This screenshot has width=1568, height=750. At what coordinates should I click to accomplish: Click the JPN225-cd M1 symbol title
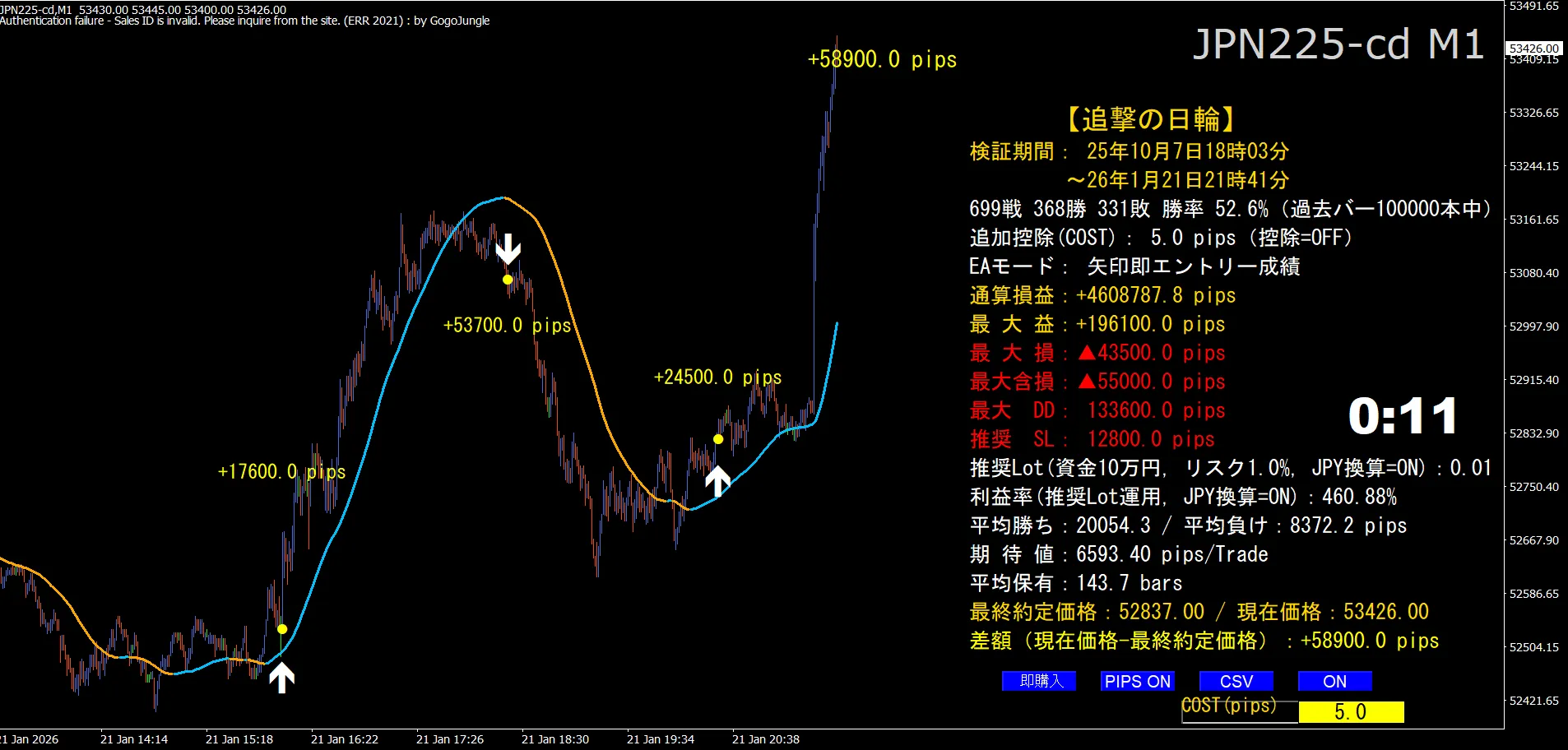[1338, 44]
